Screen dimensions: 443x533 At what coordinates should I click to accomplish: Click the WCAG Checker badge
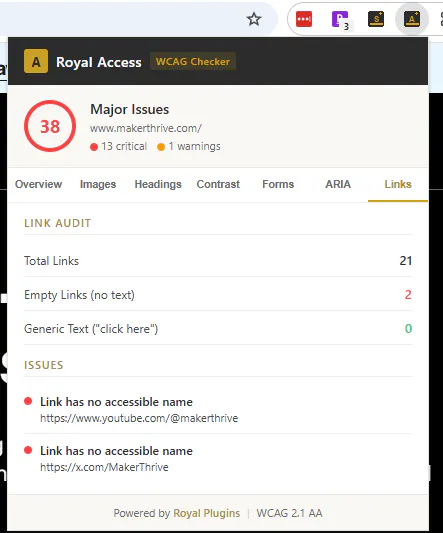[x=193, y=62]
